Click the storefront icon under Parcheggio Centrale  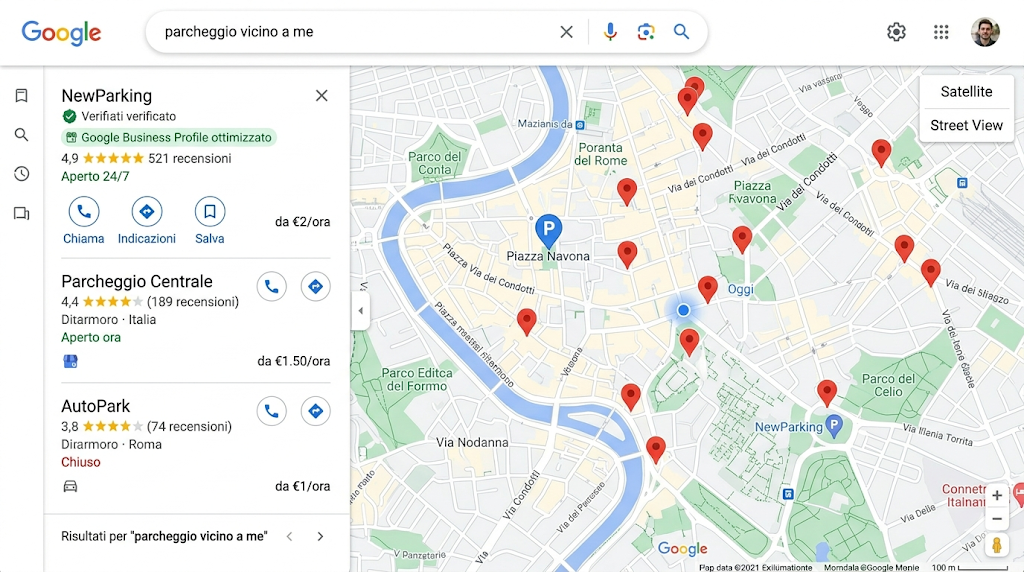tap(71, 361)
